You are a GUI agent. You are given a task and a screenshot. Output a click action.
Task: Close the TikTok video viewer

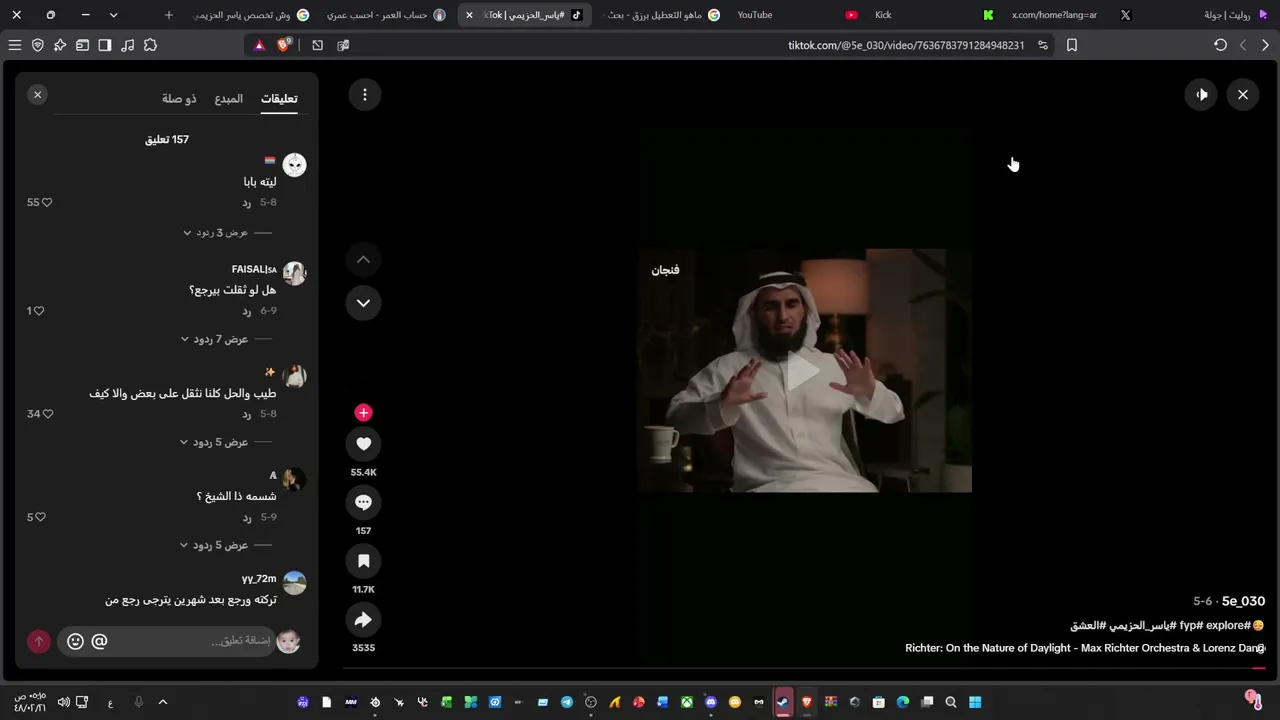click(x=1243, y=94)
